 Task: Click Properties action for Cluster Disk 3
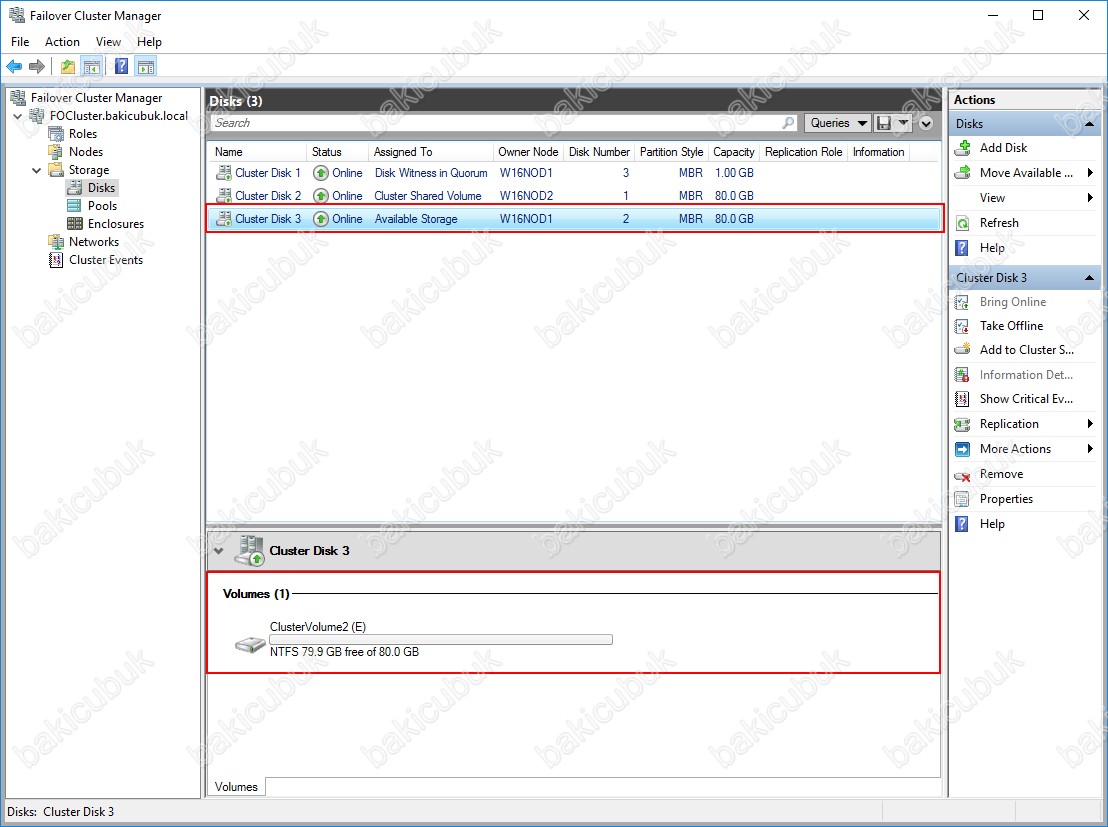pyautogui.click(x=1006, y=499)
